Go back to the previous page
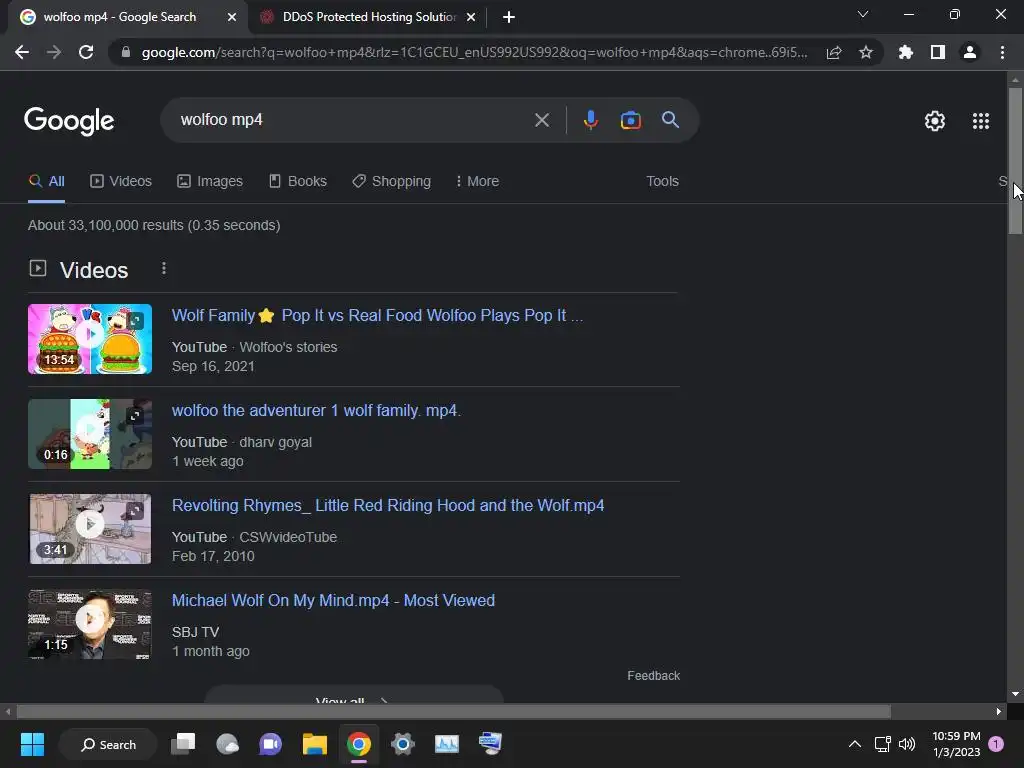The image size is (1024, 768). (x=22, y=52)
